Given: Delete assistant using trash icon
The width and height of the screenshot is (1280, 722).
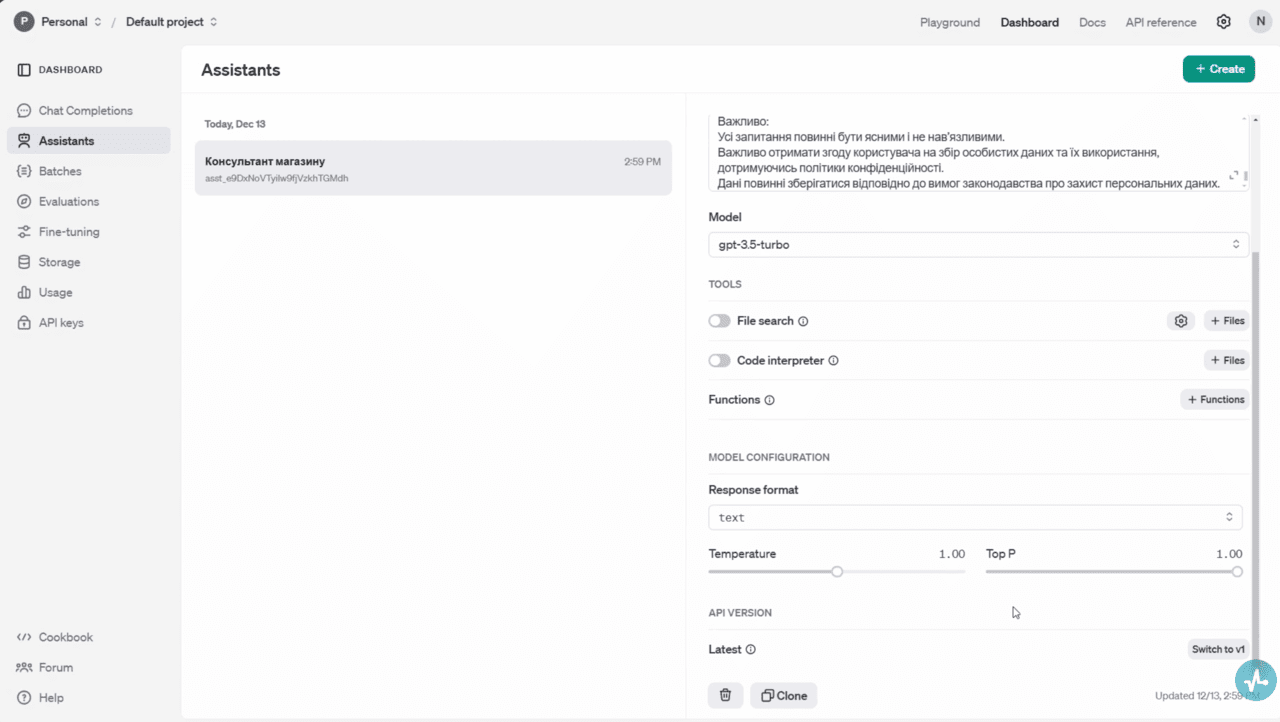Looking at the screenshot, I should pos(725,695).
